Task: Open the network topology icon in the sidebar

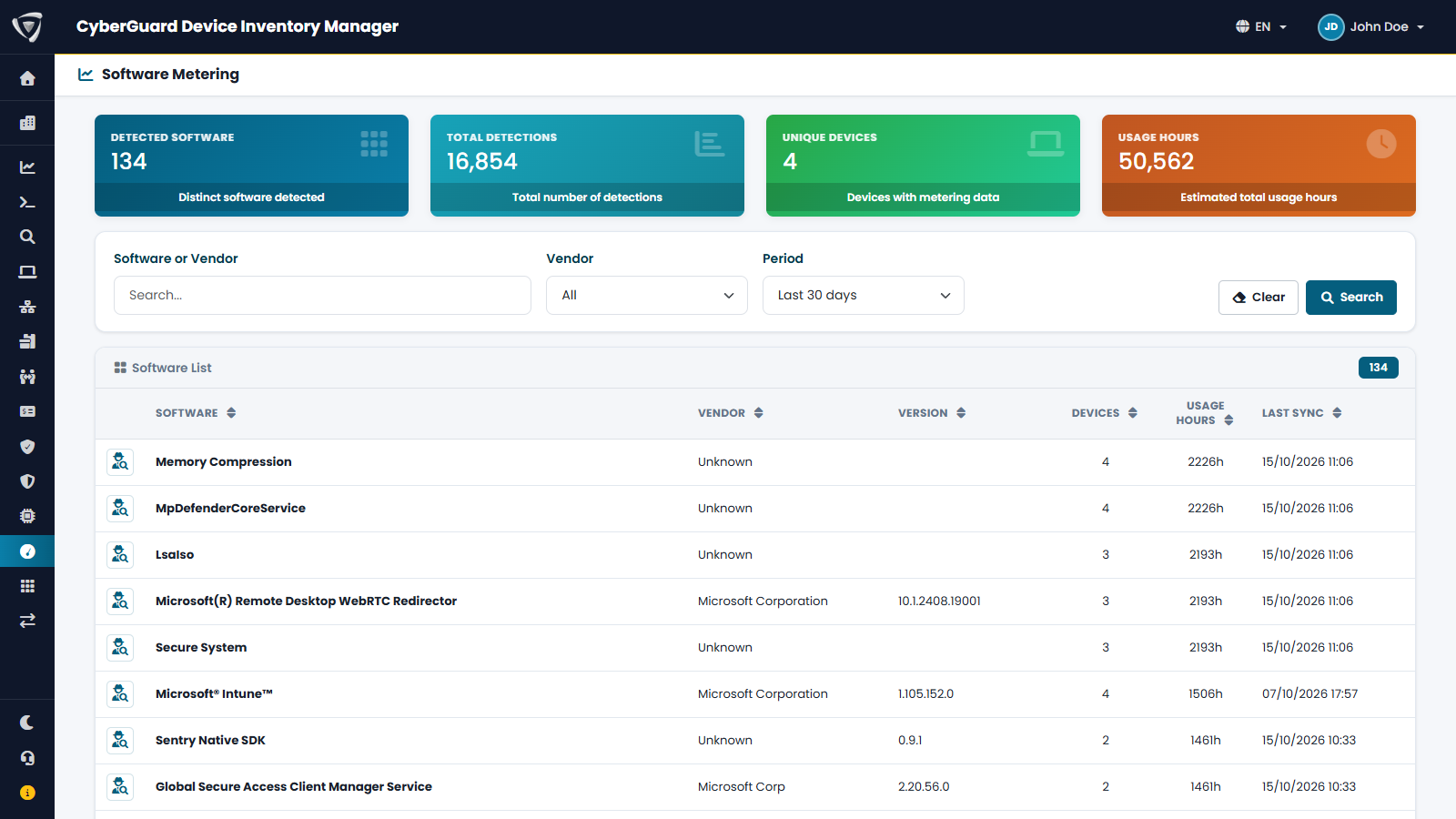Action: 27,307
